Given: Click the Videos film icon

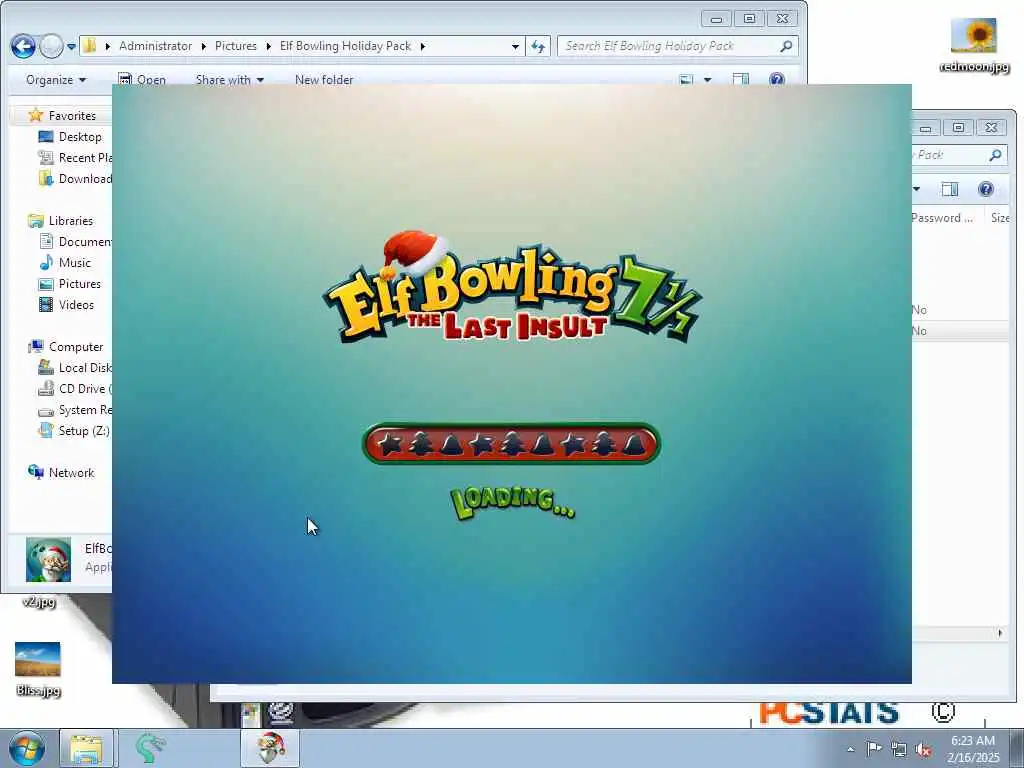Looking at the screenshot, I should 46,304.
